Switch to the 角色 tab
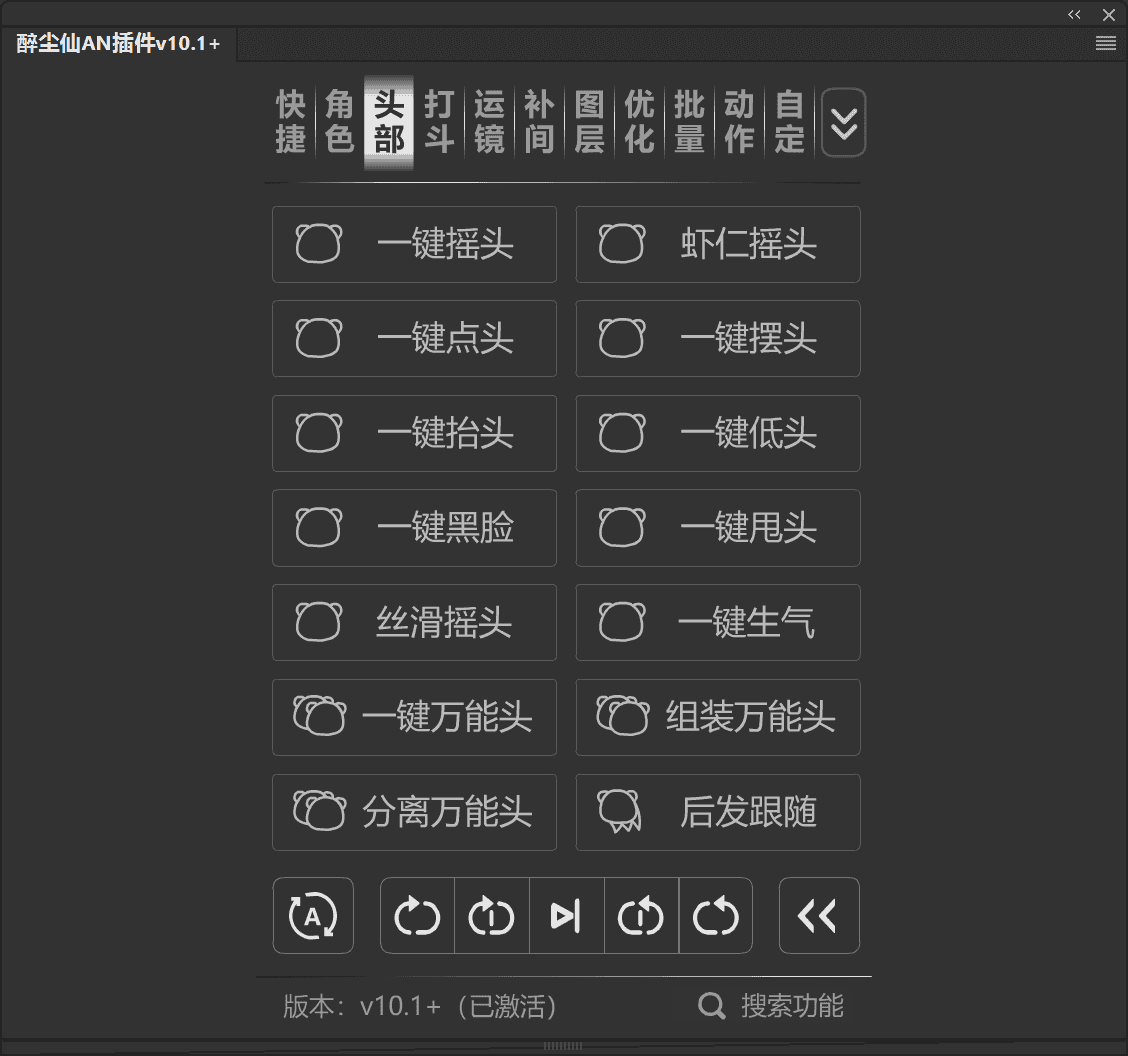1128x1056 pixels. coord(339,120)
